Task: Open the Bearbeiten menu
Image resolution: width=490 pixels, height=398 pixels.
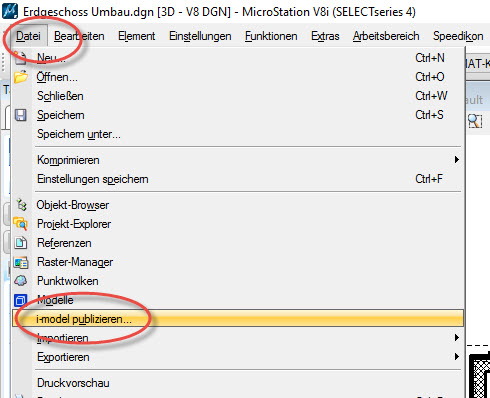Action: [x=79, y=36]
